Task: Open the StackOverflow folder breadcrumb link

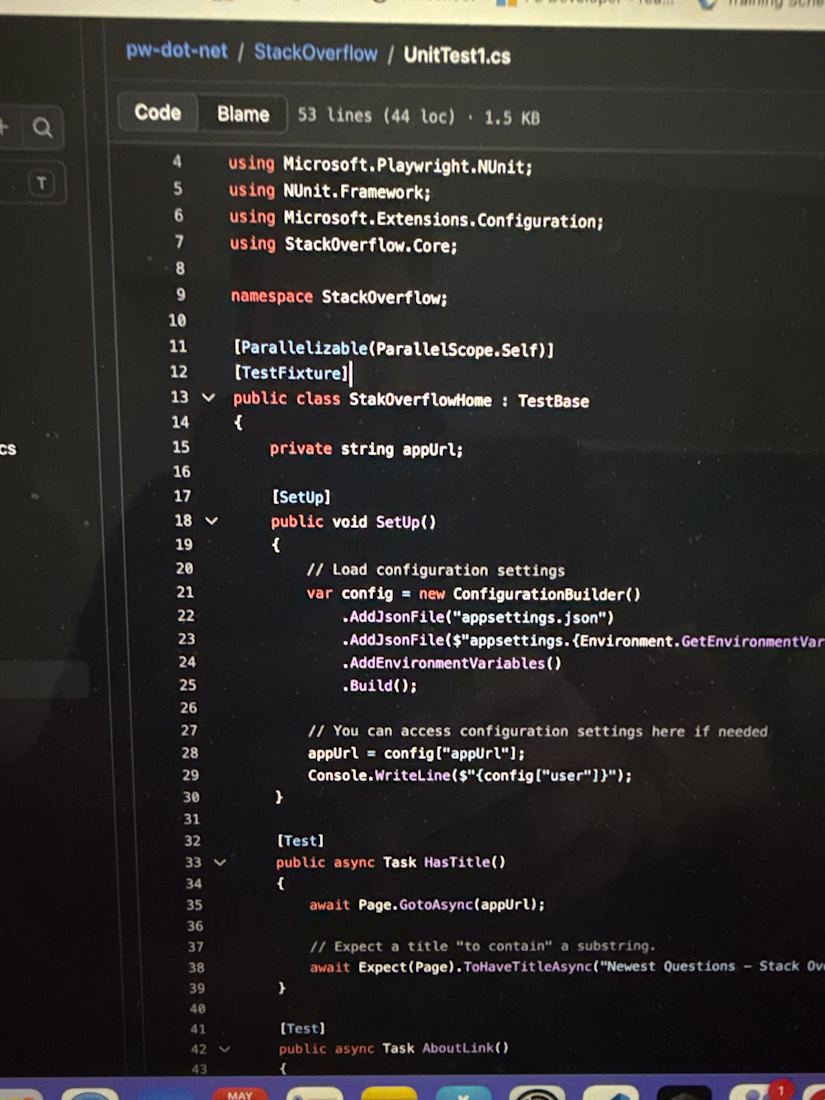Action: click(316, 53)
